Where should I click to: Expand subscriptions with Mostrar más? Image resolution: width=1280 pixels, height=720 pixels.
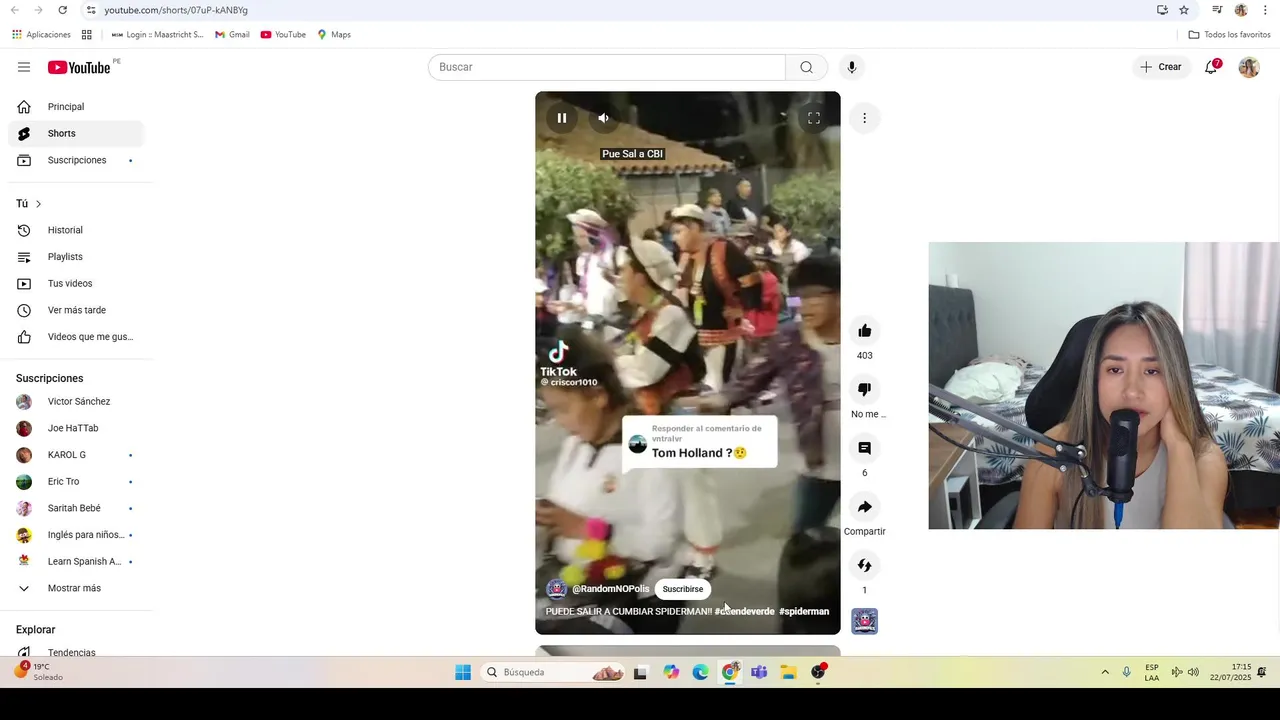coord(76,588)
